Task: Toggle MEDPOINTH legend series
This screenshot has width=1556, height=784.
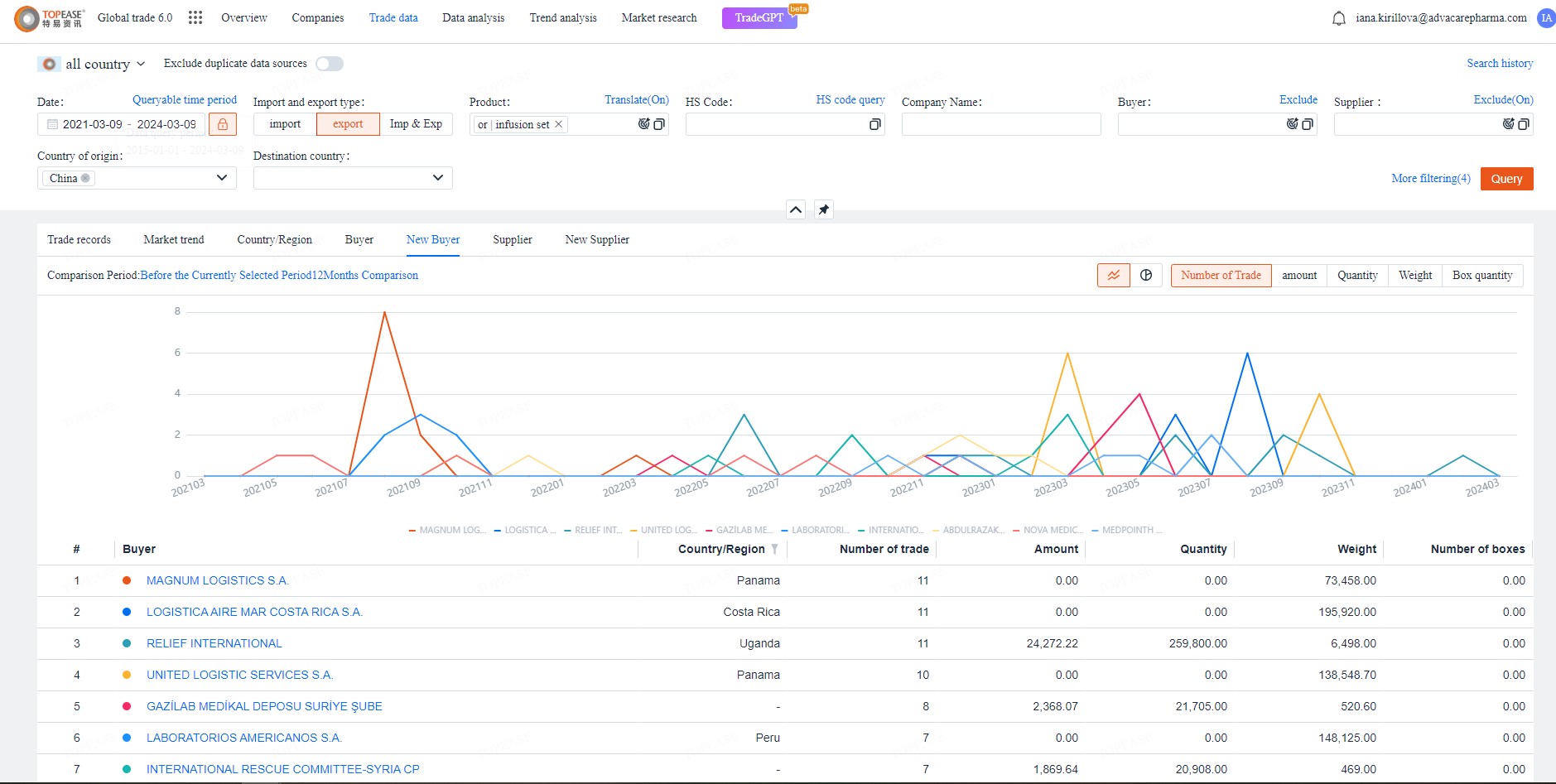Action: pyautogui.click(x=1127, y=530)
